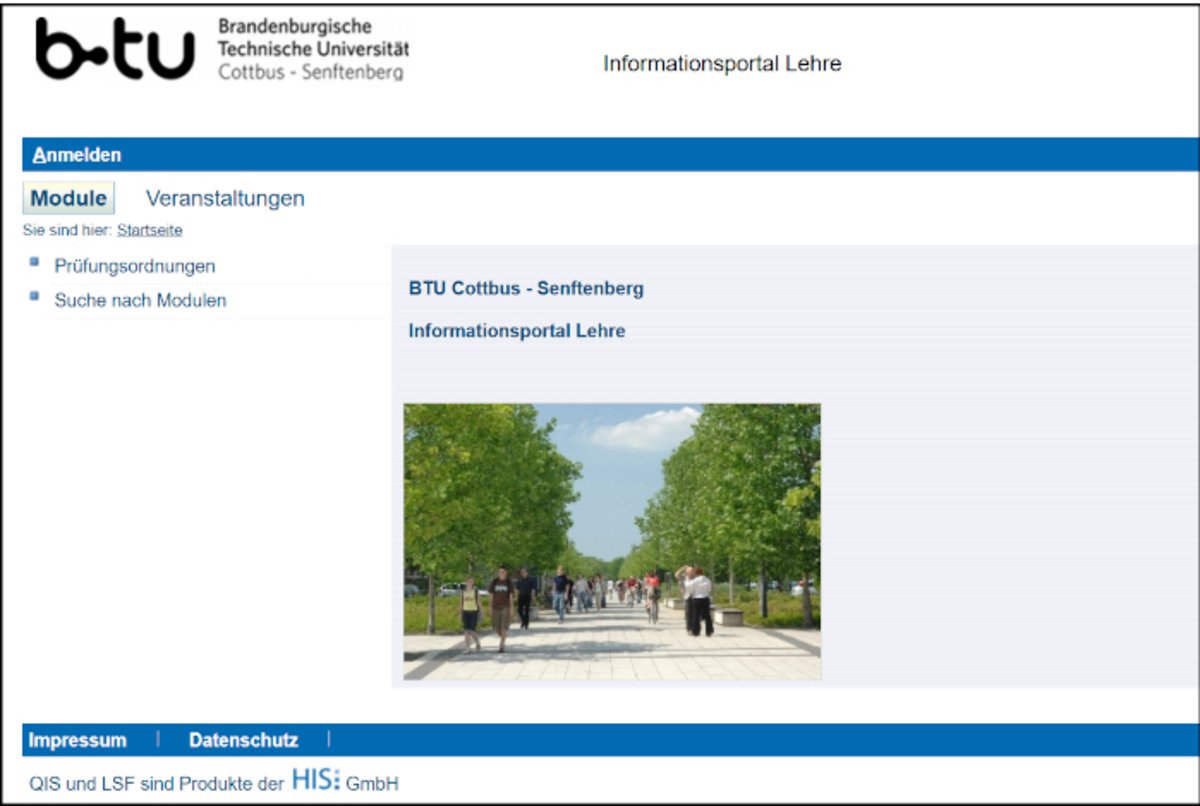The image size is (1200, 806).
Task: Click the GmbH text after HIS logo
Action: [x=372, y=784]
